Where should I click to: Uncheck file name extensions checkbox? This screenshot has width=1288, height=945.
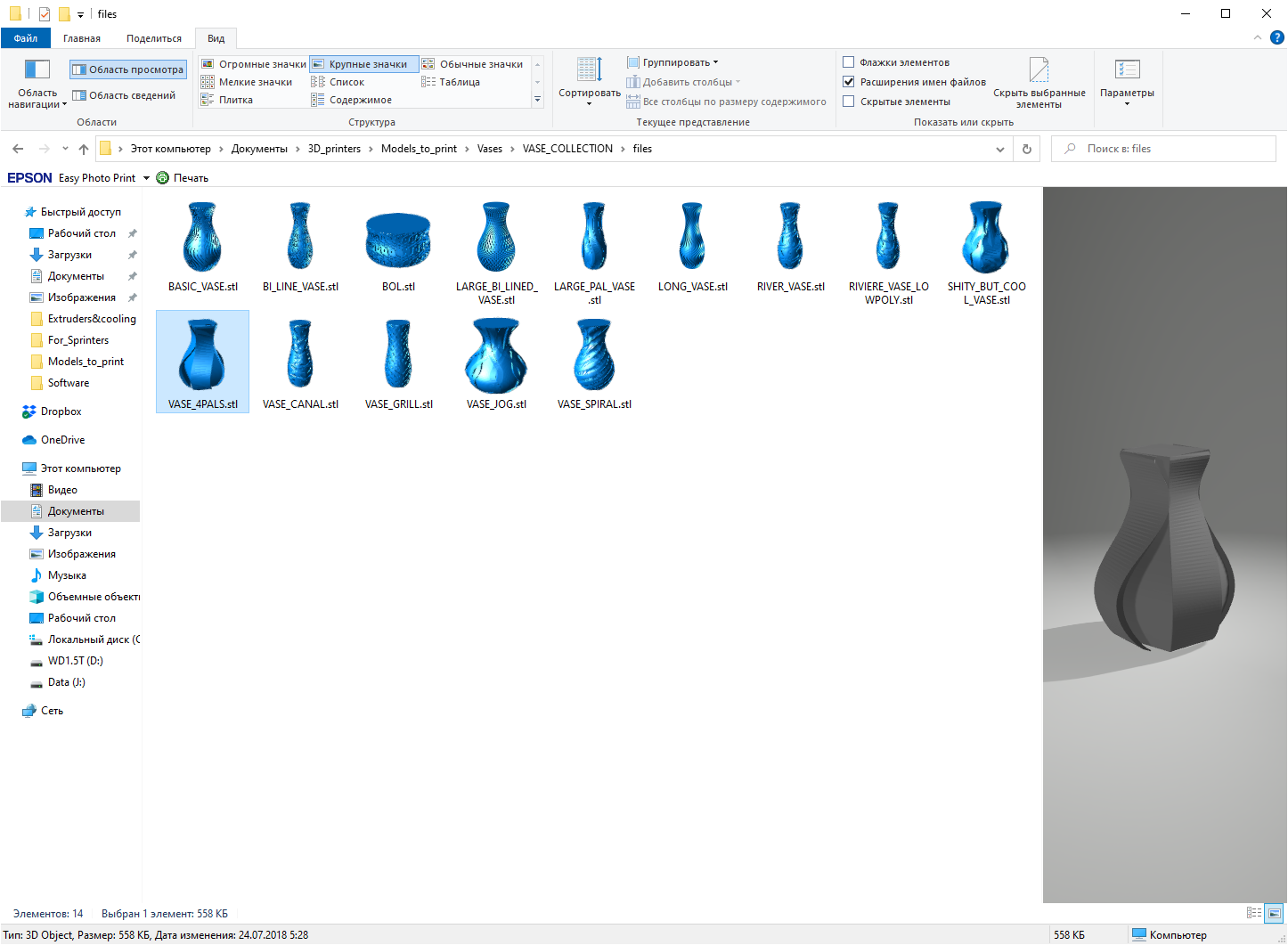pos(849,82)
